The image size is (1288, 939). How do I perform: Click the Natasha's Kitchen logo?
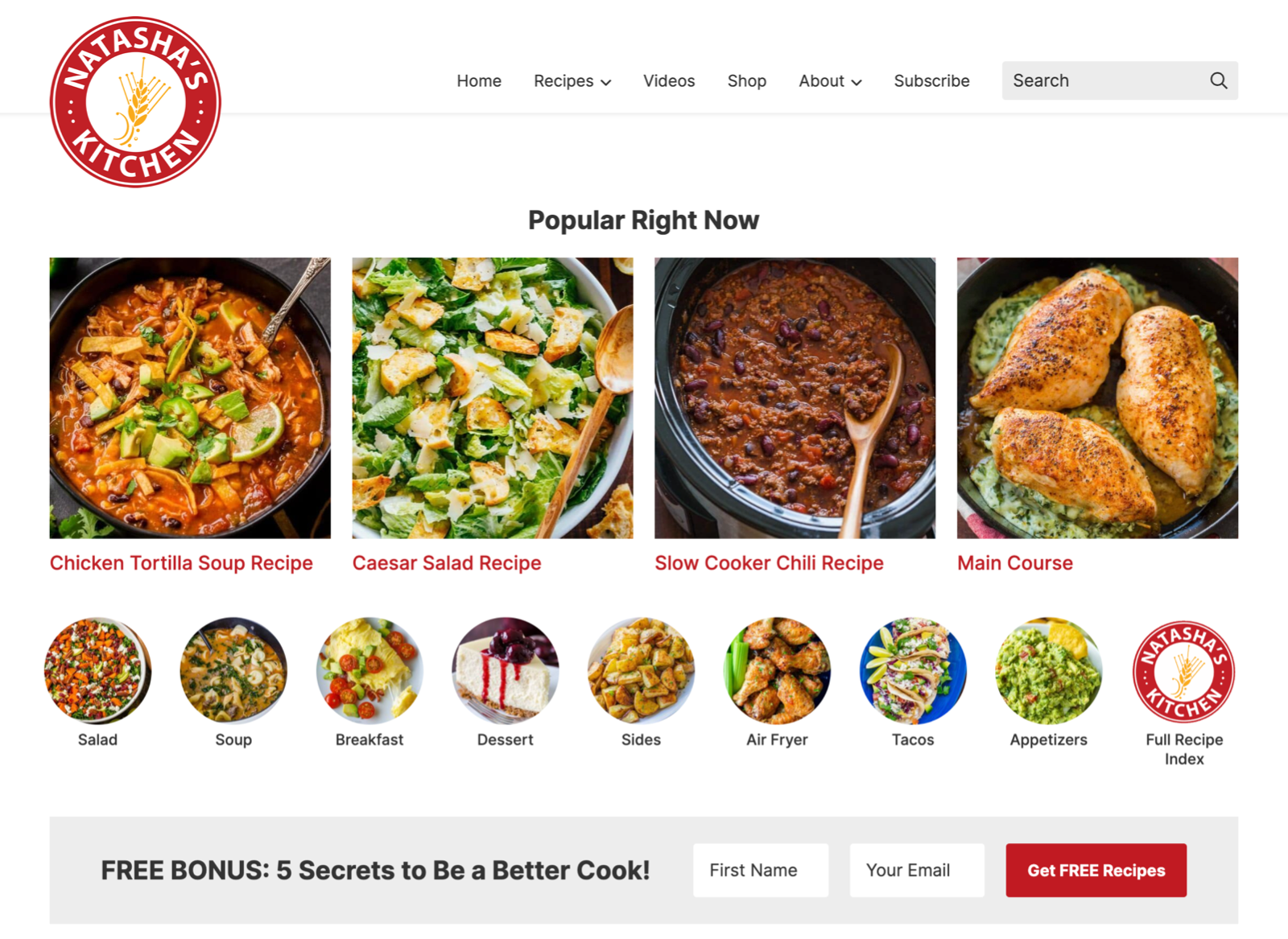click(x=135, y=102)
